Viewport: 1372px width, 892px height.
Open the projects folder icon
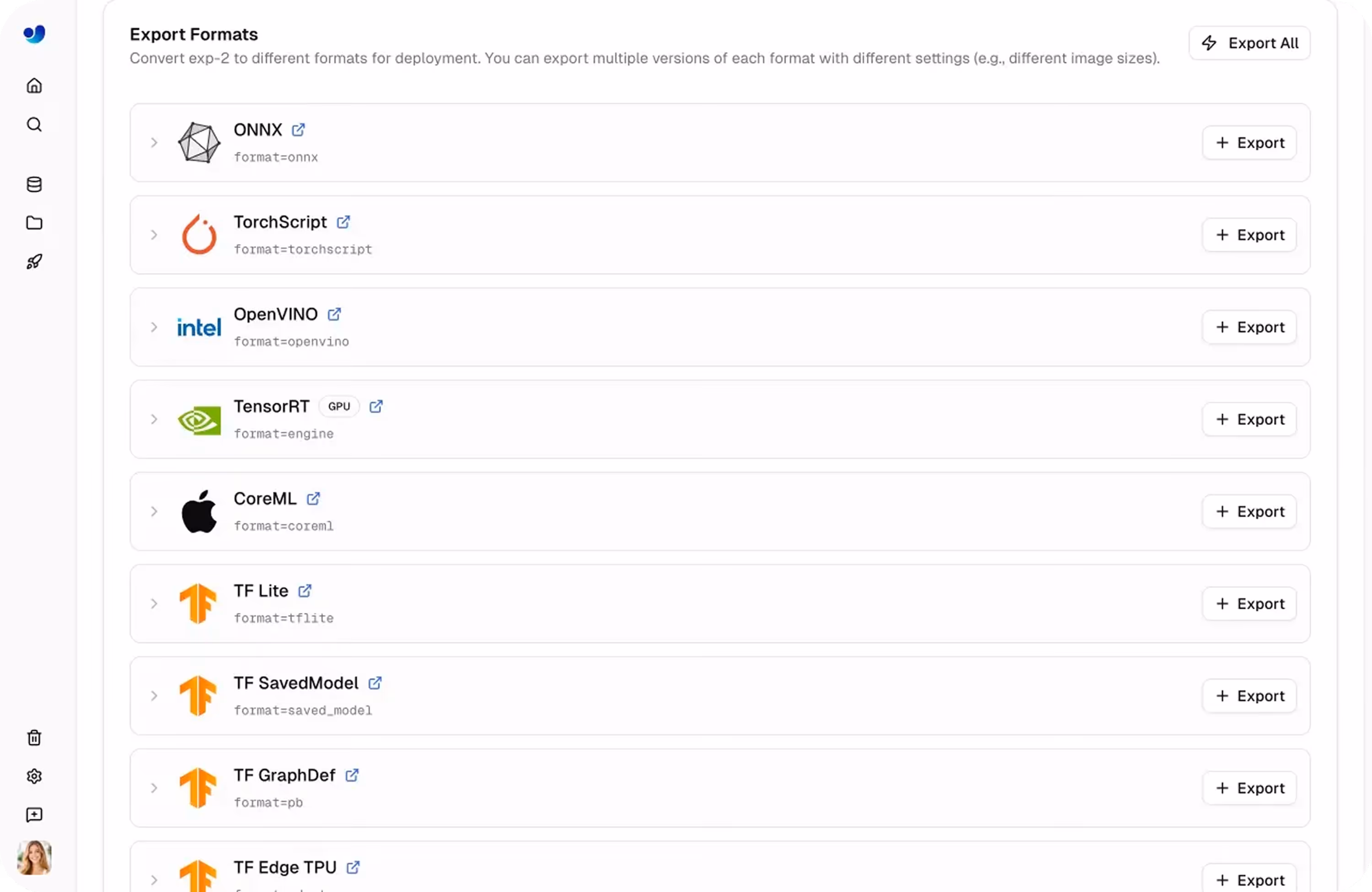pyautogui.click(x=34, y=223)
